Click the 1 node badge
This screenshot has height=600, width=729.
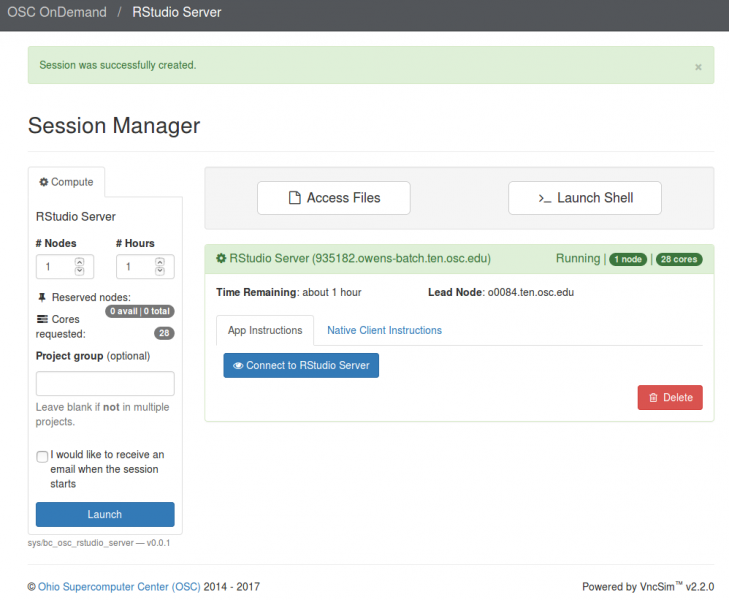pyautogui.click(x=628, y=259)
